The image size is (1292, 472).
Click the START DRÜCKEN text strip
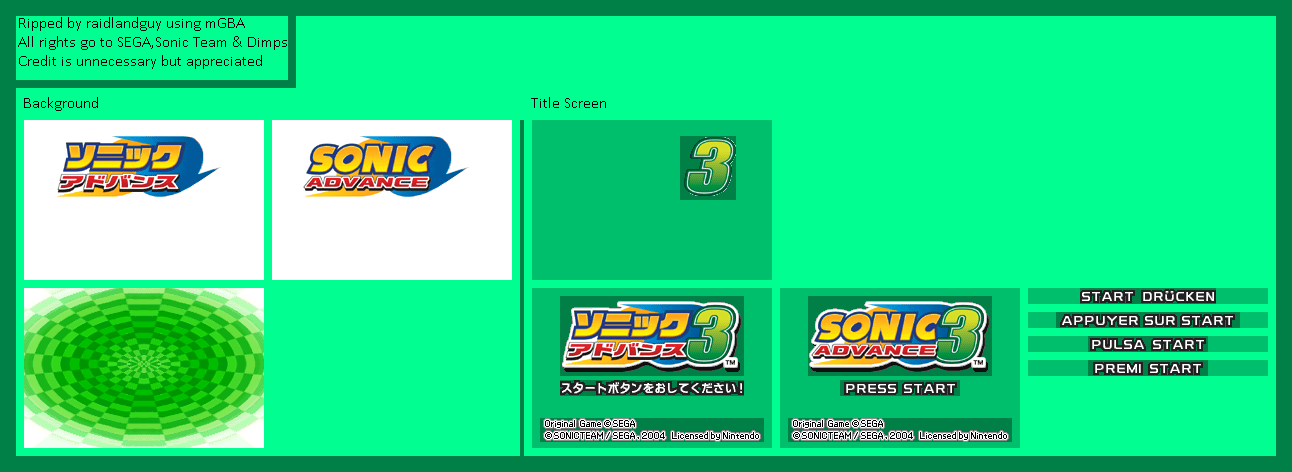pyautogui.click(x=1148, y=296)
